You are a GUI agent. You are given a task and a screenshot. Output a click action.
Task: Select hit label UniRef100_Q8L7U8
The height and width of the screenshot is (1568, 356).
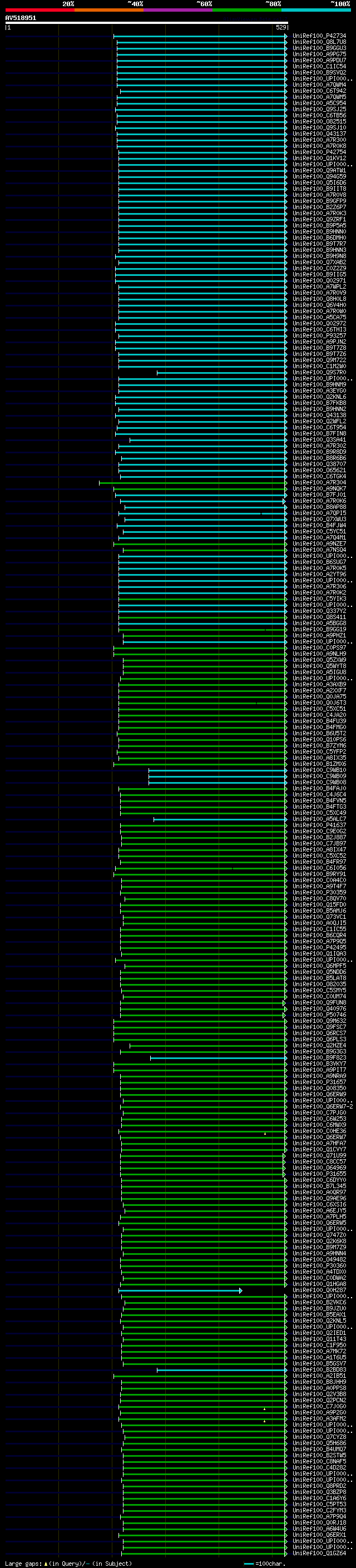(319, 42)
